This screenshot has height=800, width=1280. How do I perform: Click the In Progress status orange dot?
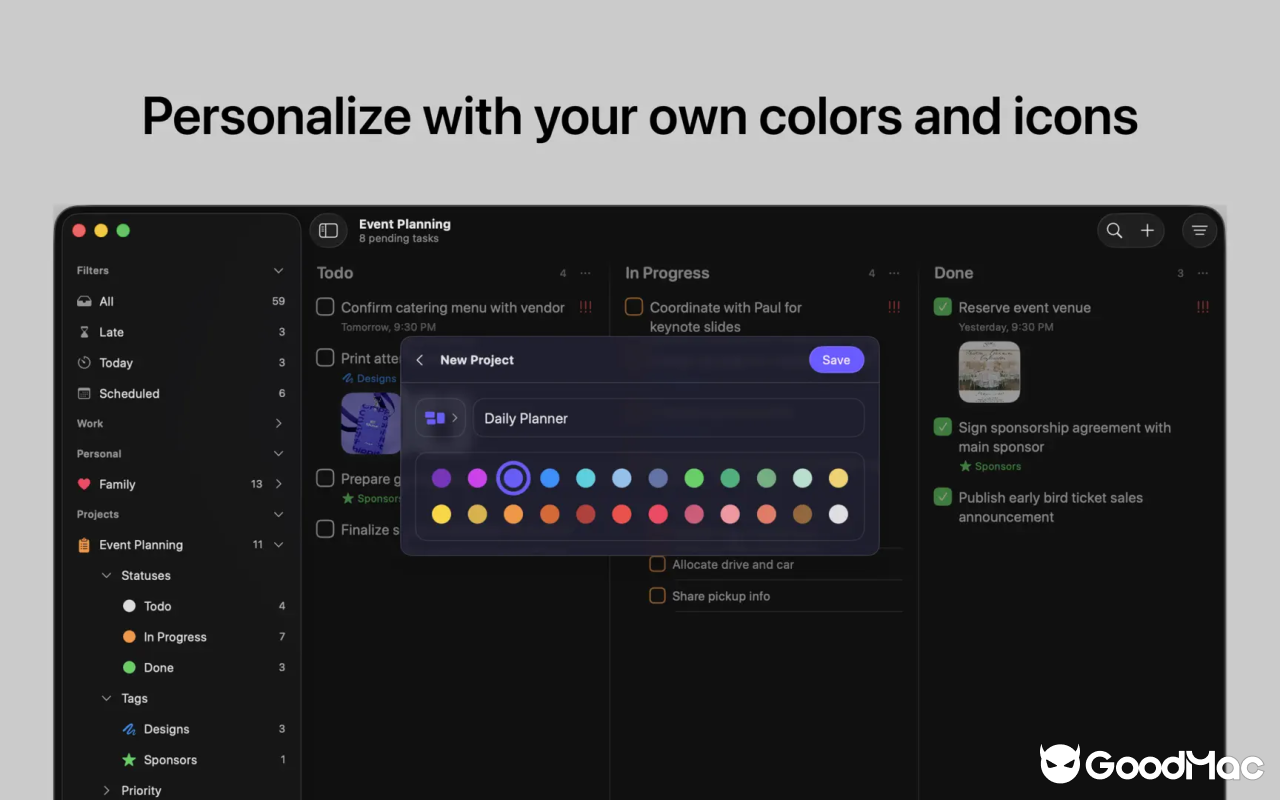(x=129, y=637)
